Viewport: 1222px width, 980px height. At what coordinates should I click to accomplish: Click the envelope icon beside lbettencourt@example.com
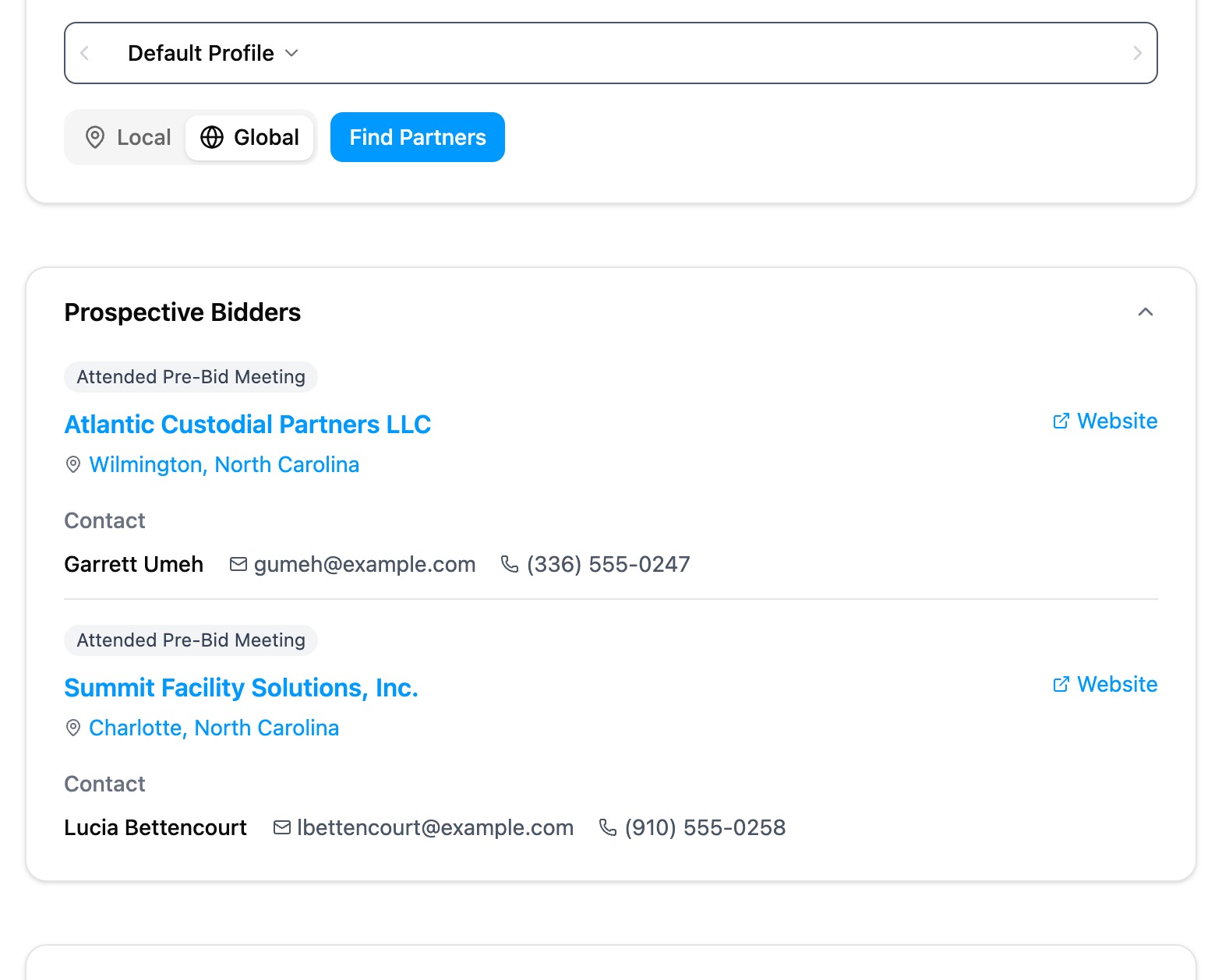coord(282,827)
